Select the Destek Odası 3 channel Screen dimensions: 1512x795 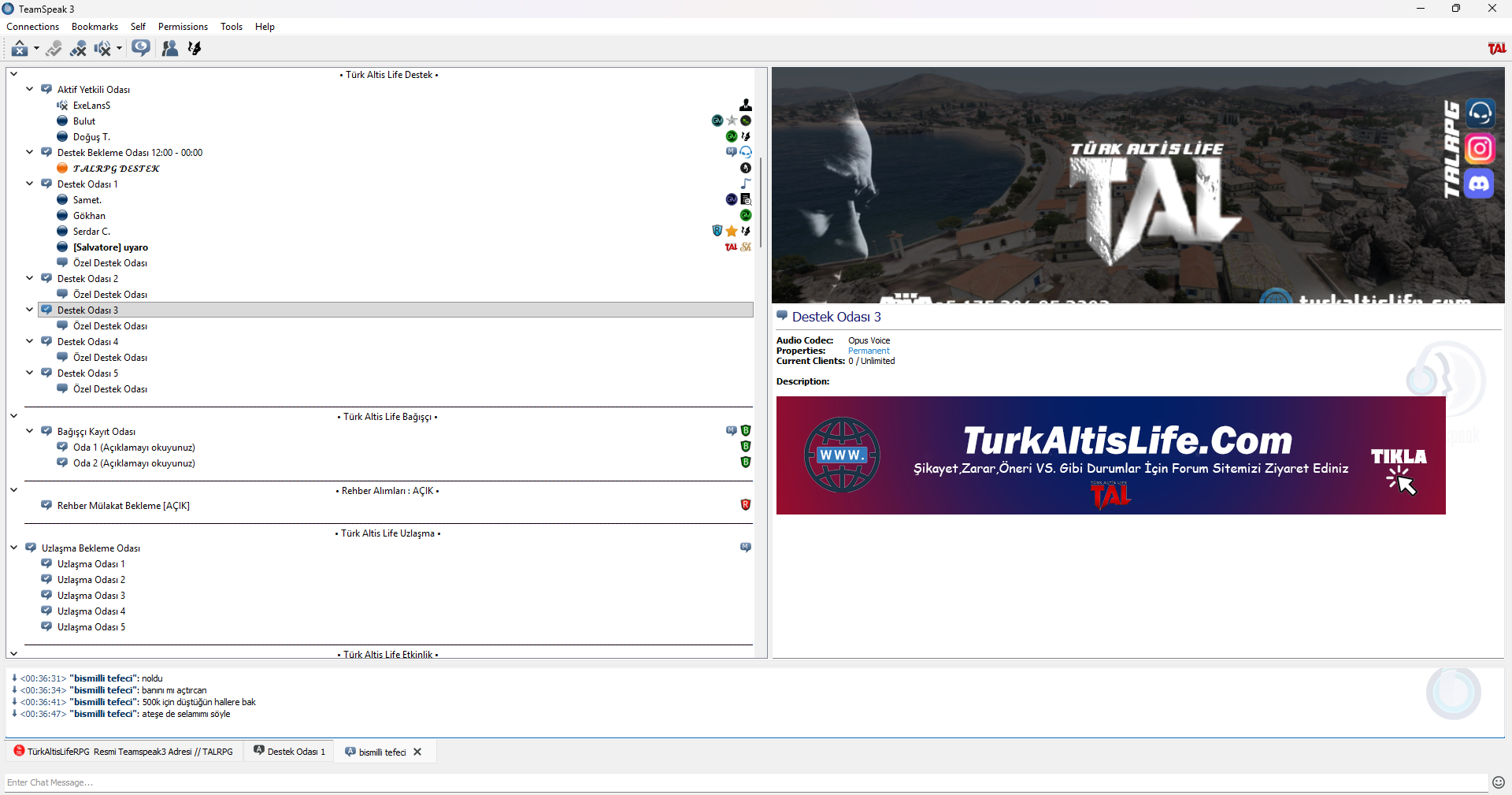[396, 310]
